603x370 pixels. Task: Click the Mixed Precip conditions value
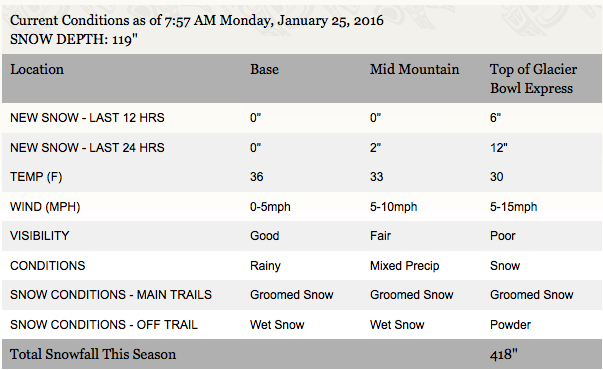[x=405, y=266]
